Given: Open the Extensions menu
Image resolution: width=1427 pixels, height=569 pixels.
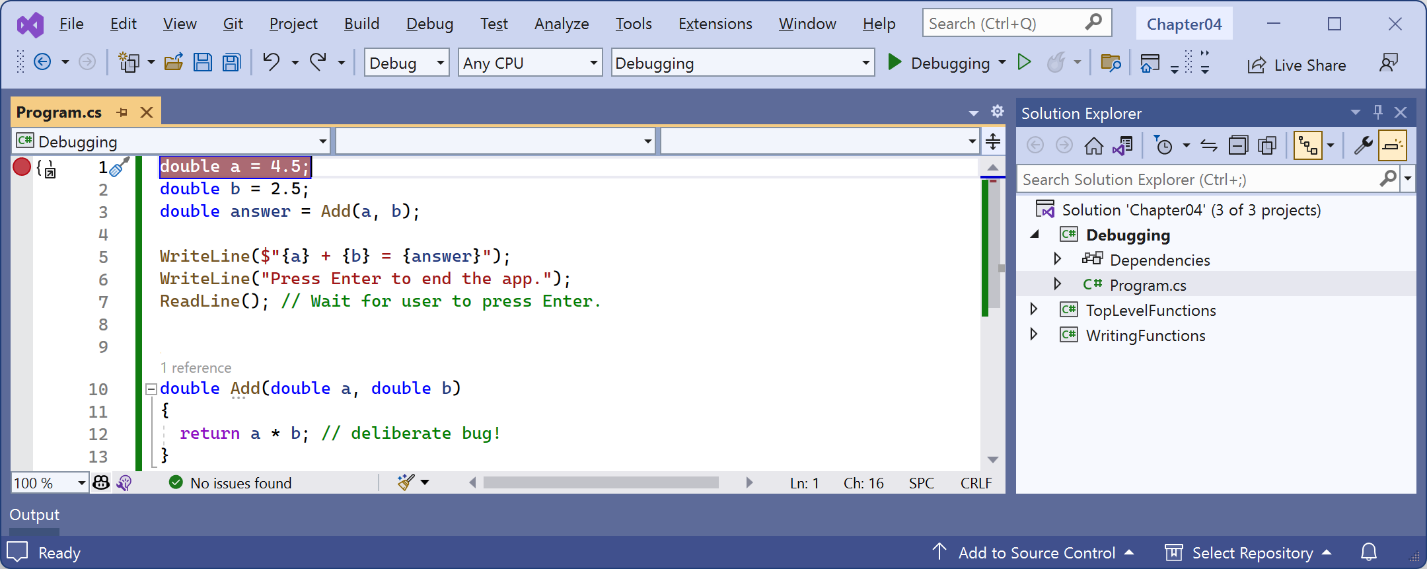Looking at the screenshot, I should (x=715, y=24).
